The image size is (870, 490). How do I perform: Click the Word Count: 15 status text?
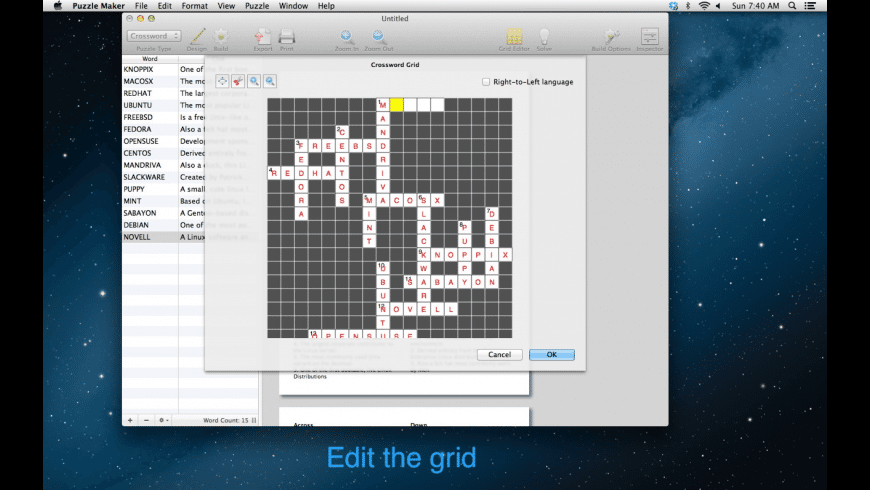click(x=226, y=420)
